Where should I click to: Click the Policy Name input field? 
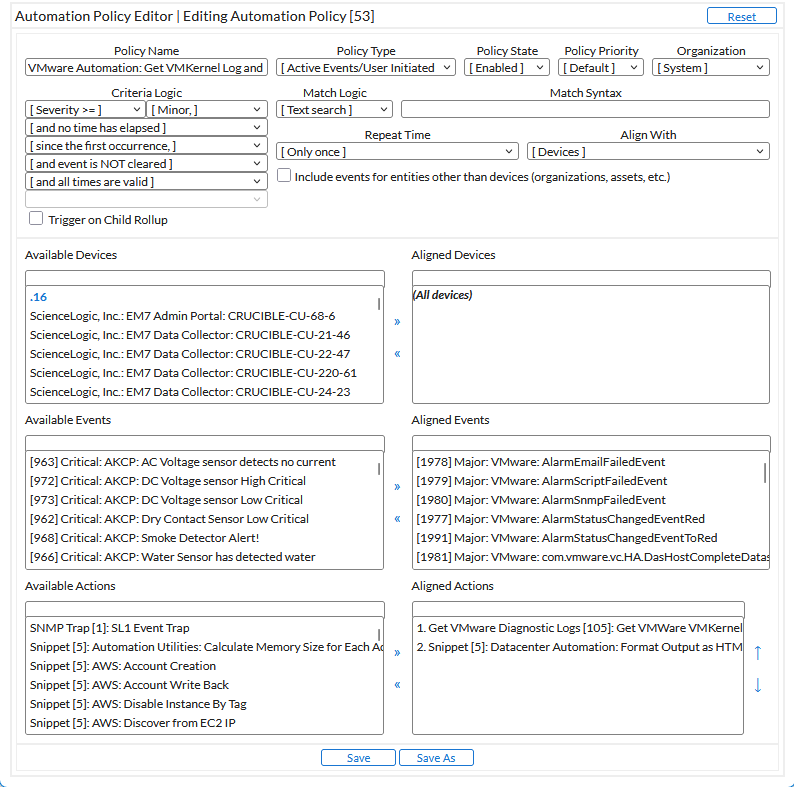146,67
